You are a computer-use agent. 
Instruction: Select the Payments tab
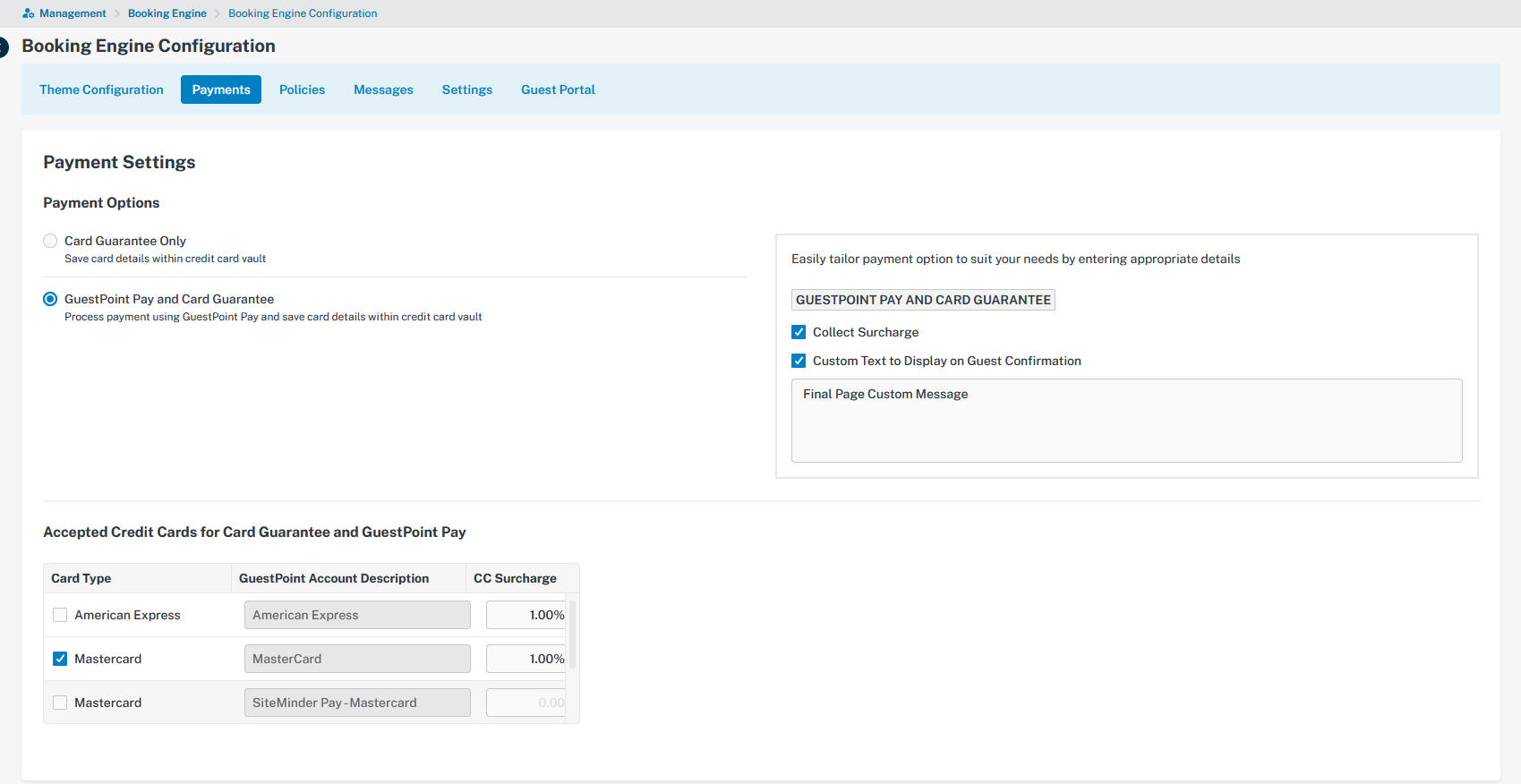(221, 89)
